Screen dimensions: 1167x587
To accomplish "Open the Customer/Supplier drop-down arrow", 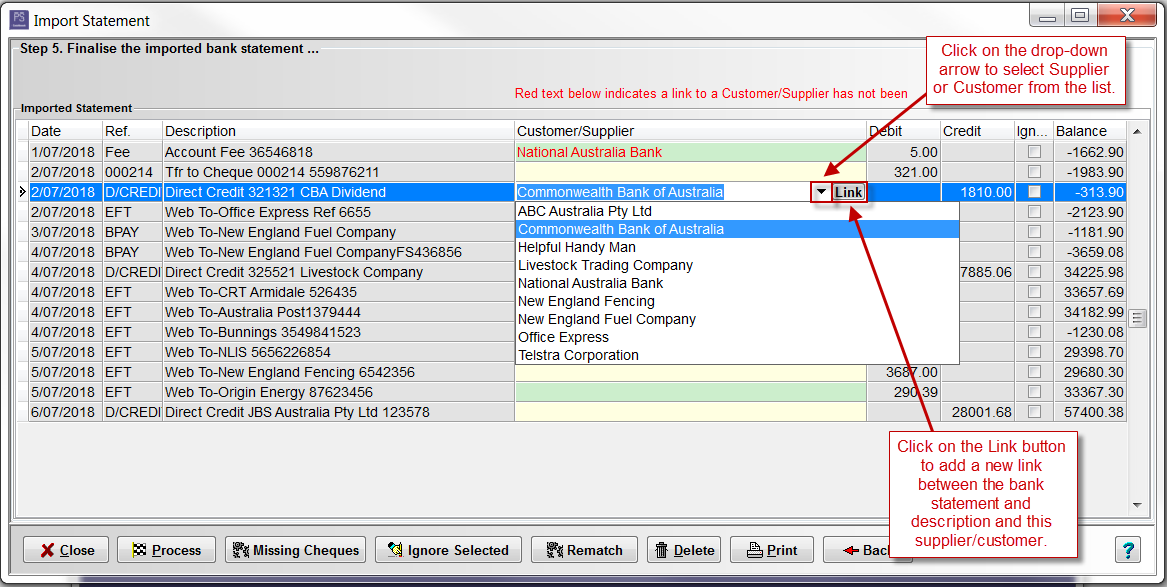I will tap(821, 192).
